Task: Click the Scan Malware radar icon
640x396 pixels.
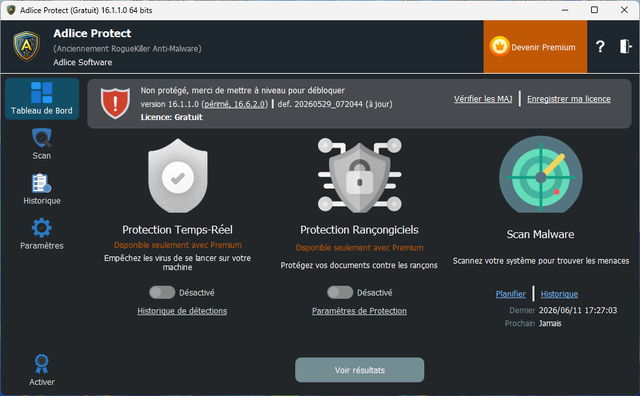Action: (x=541, y=174)
